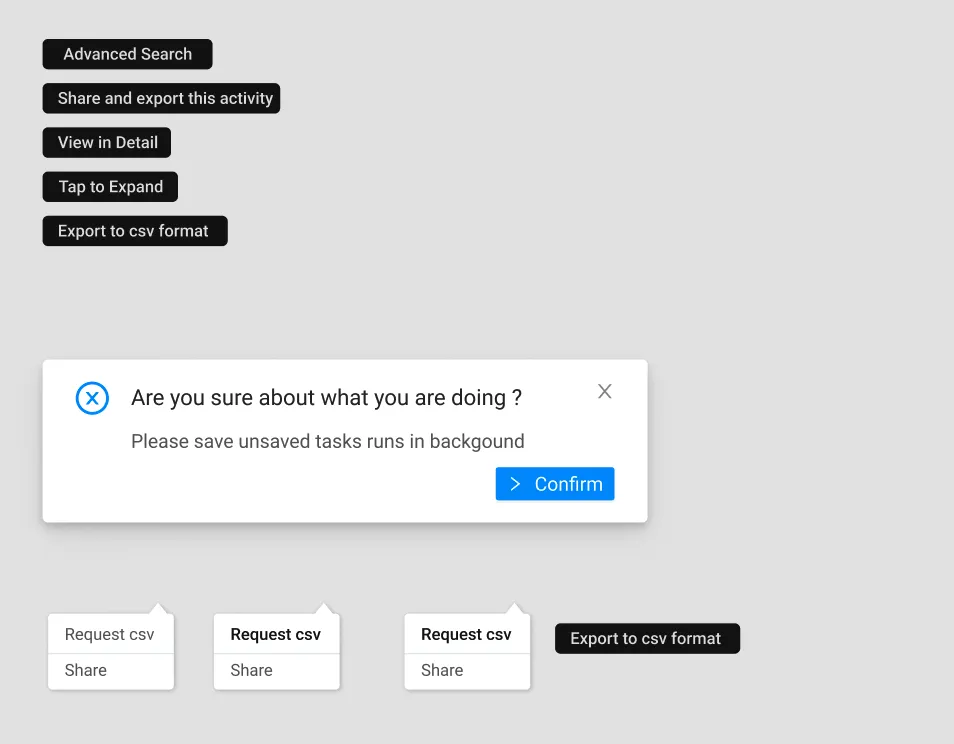This screenshot has height=744, width=954.
Task: Click the Share and export this activity label
Action: point(161,99)
